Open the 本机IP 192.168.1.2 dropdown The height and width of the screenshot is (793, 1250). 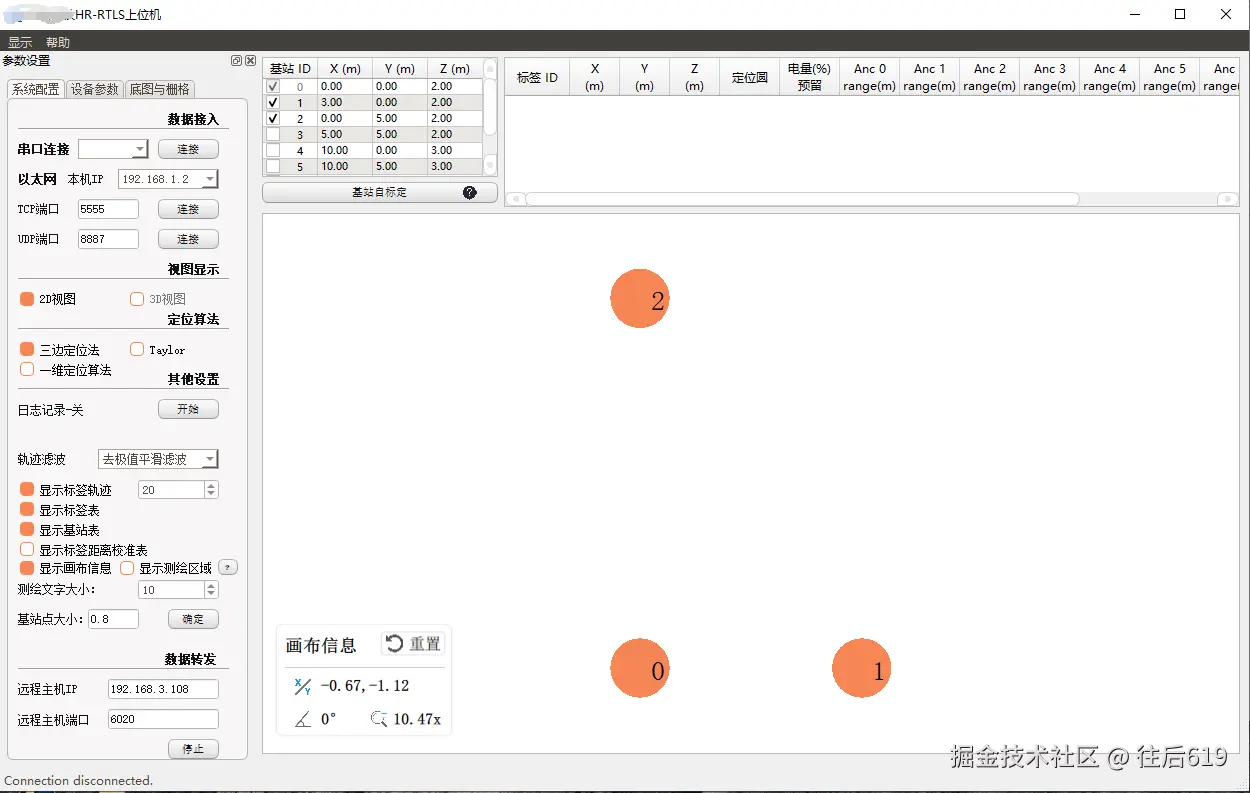[x=168, y=179]
